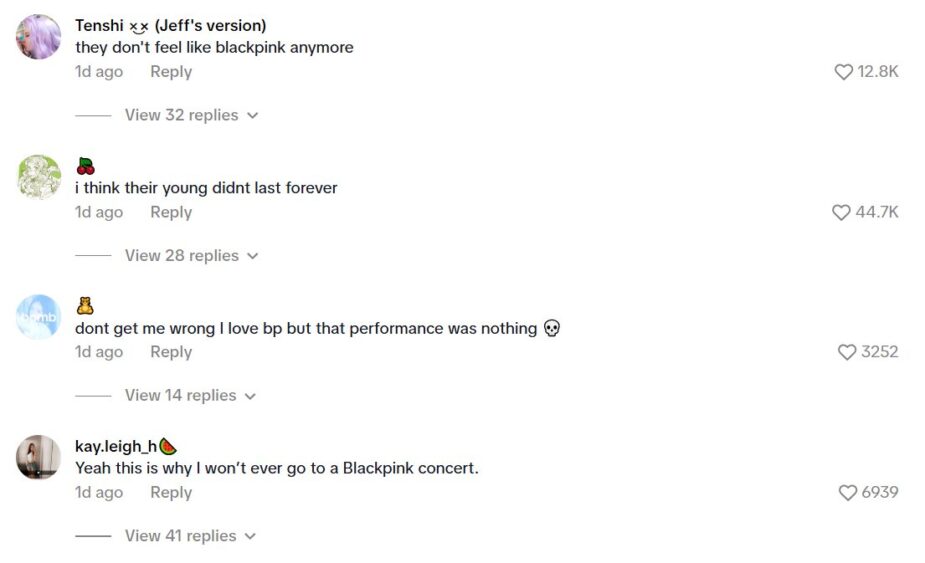Open Tenshi's purple-haired profile avatar

click(x=39, y=37)
